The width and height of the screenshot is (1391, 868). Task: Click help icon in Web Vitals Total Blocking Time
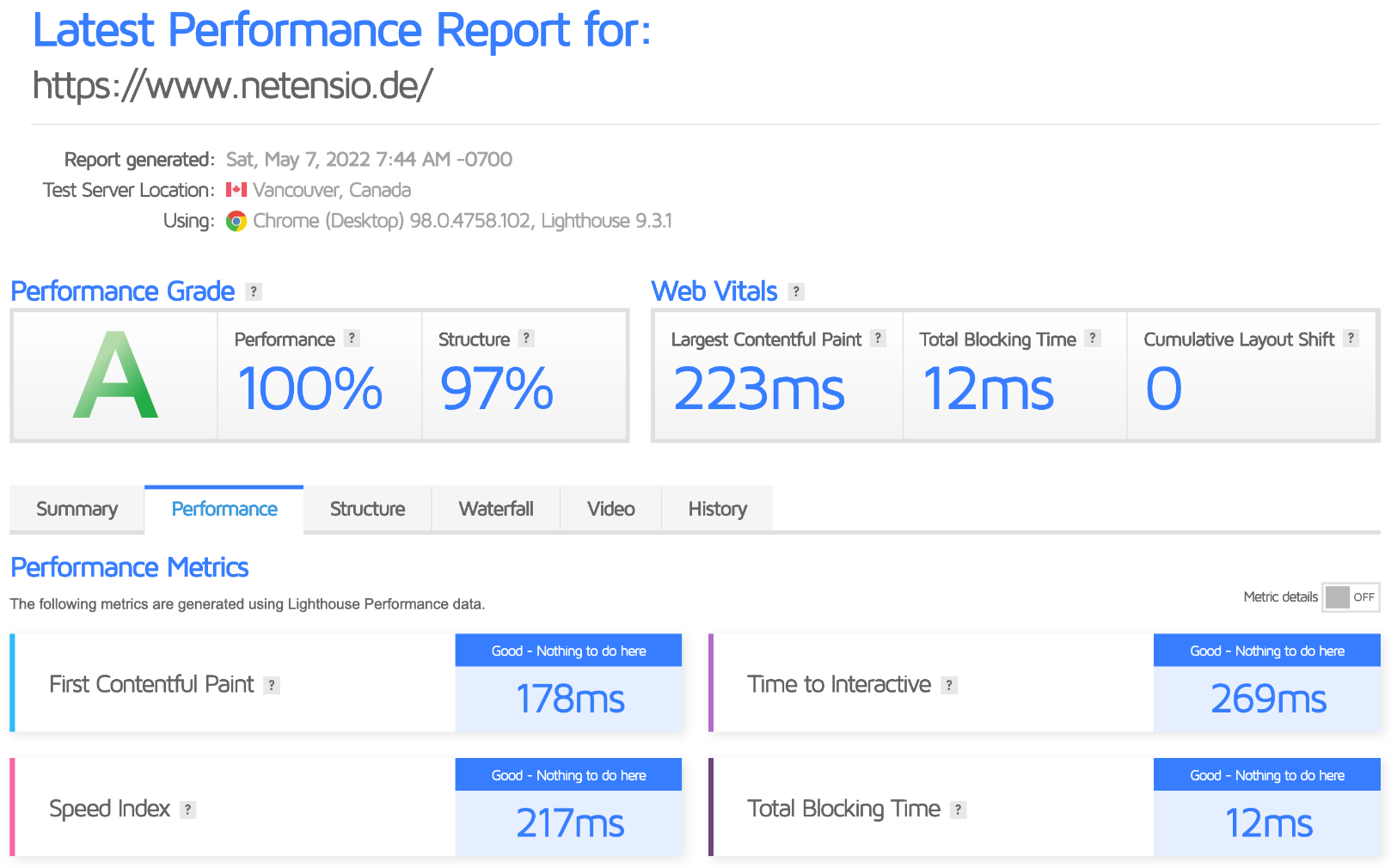coord(1093,339)
